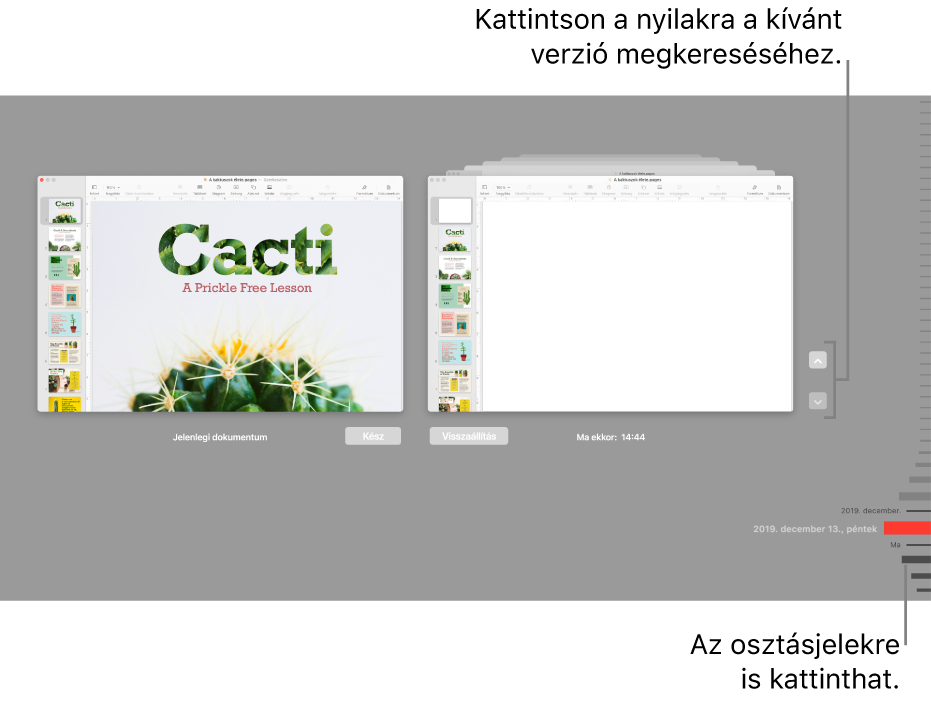931x705 pixels.
Task: Select the Cacti cover page thumbnail in the current document
Action: (x=64, y=211)
